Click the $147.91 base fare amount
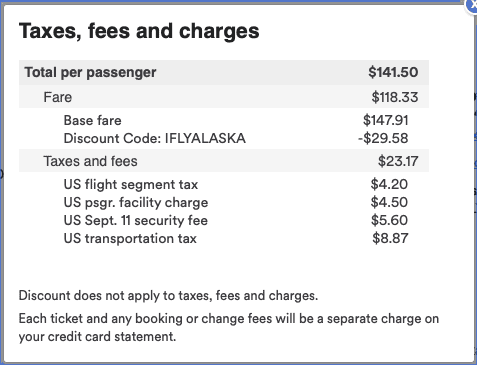 point(385,120)
